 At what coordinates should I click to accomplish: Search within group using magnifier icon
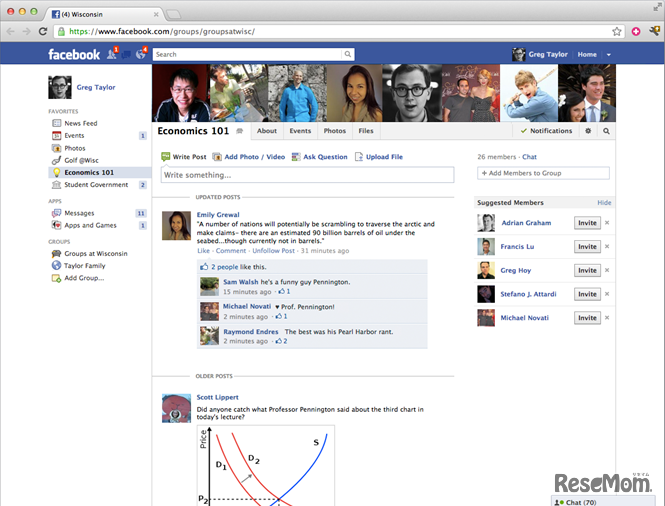[x=606, y=131]
